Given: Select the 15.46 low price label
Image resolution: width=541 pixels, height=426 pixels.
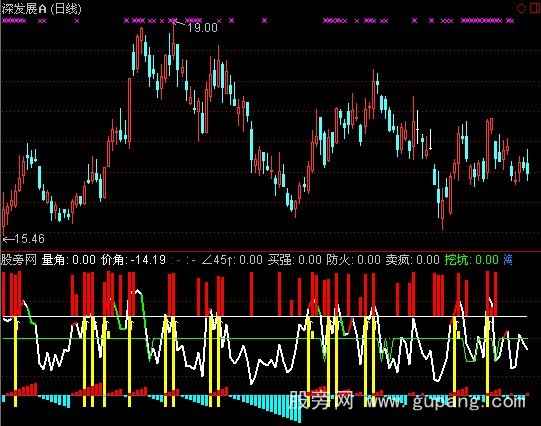Looking at the screenshot, I should (x=30, y=239).
